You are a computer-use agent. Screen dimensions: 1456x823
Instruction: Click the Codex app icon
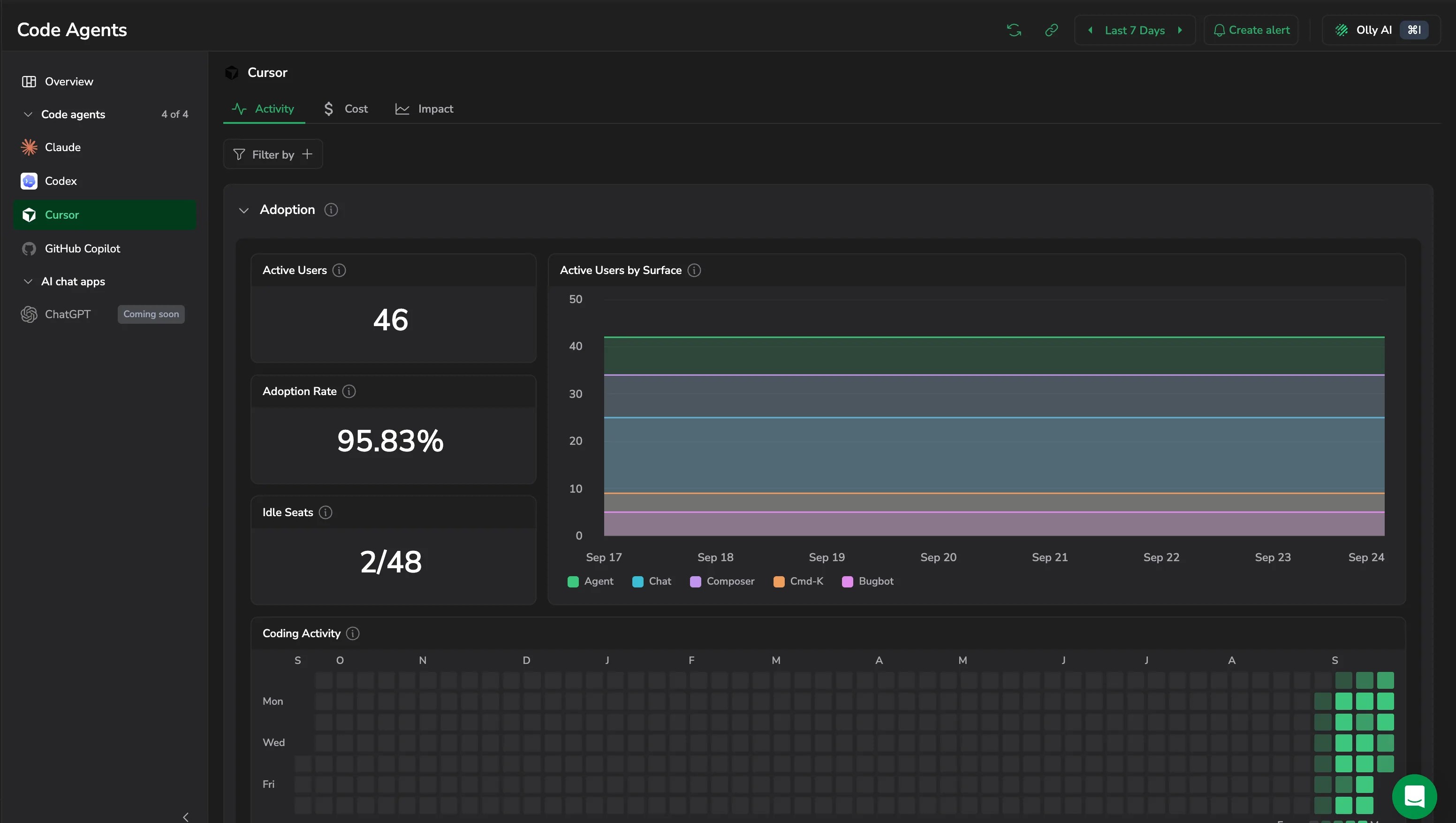coord(29,181)
